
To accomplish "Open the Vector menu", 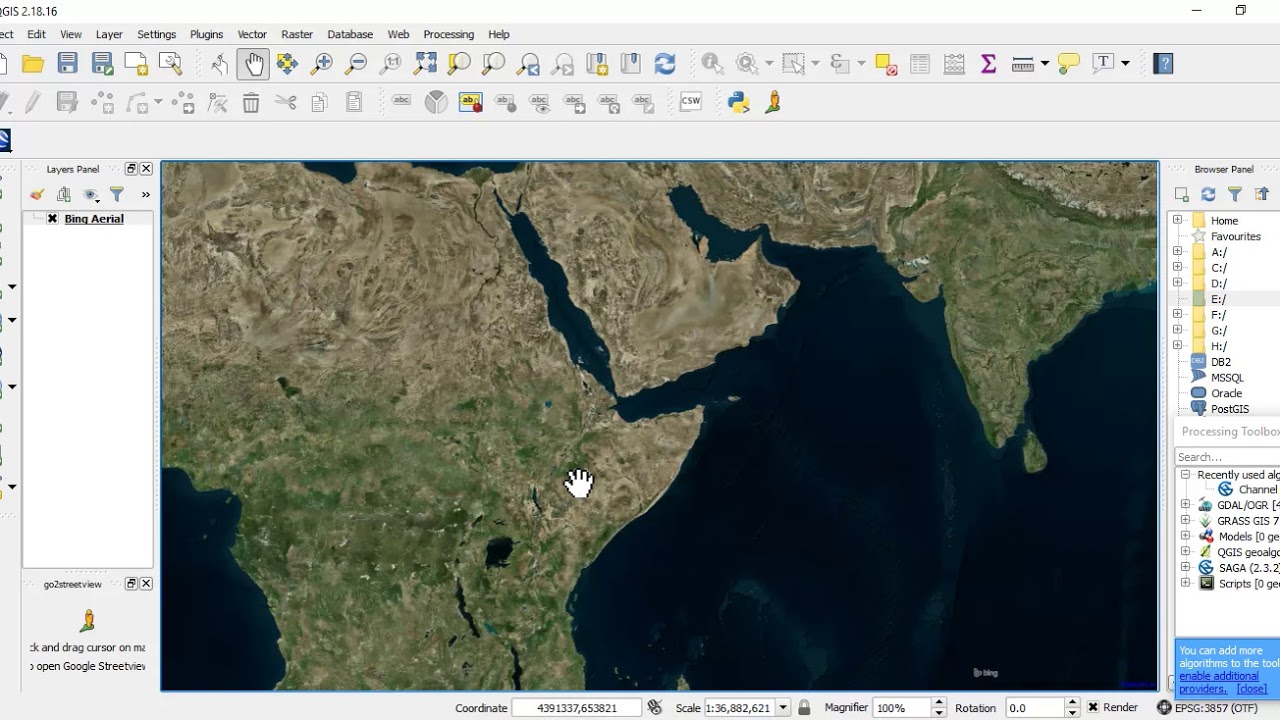I will coord(252,34).
